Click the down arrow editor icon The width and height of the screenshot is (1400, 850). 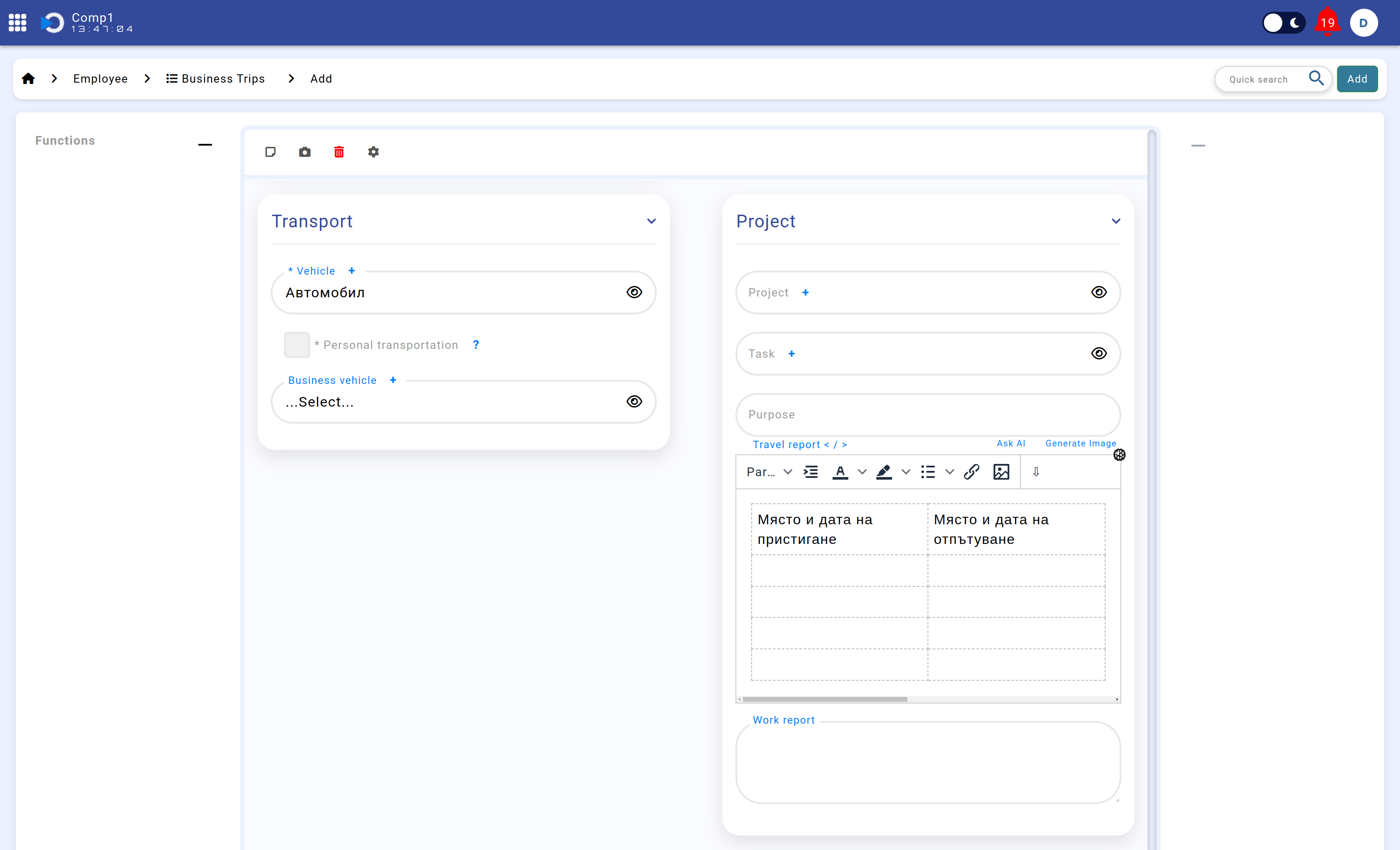[1036, 472]
